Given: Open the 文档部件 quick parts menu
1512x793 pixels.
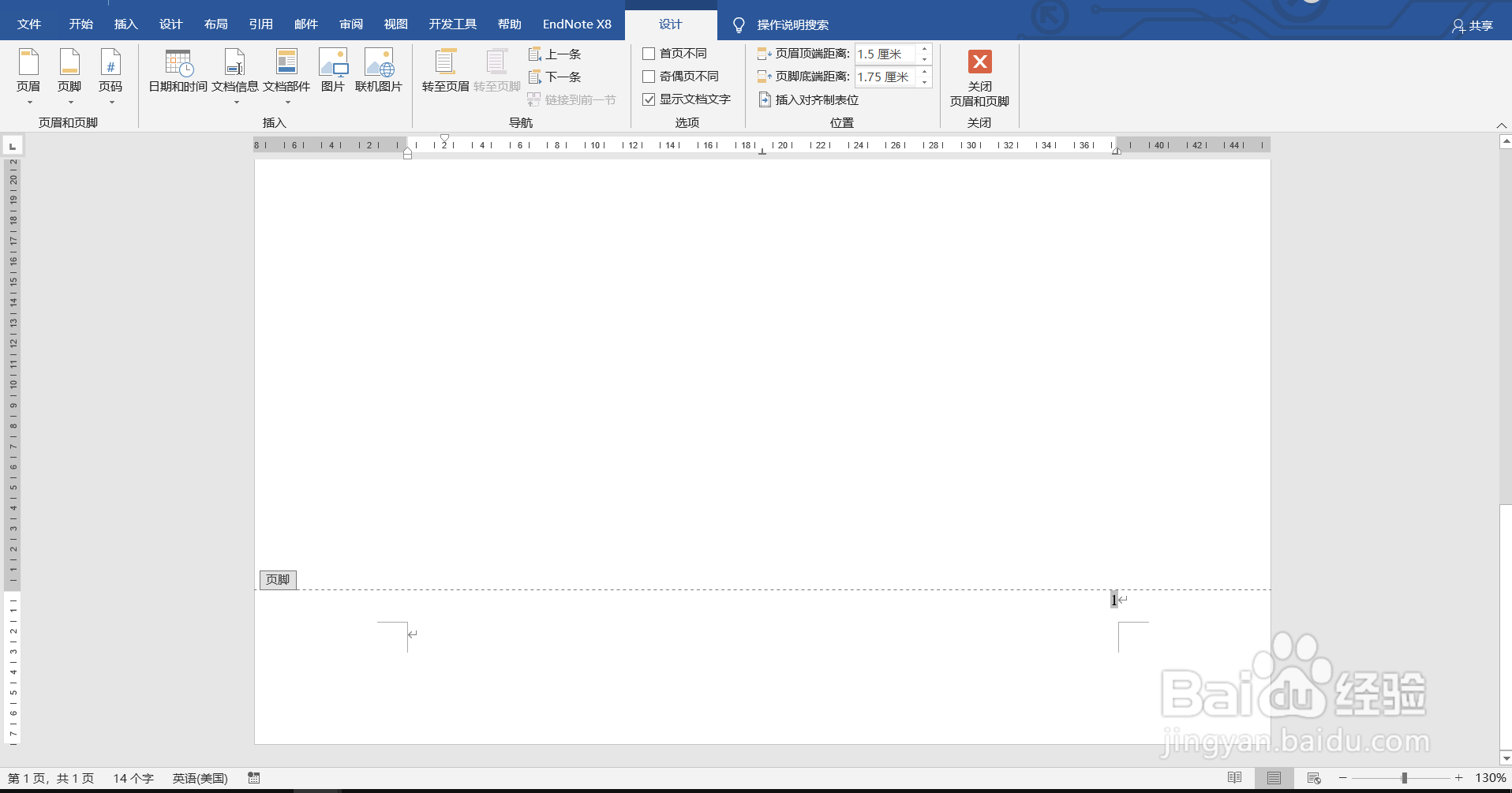Looking at the screenshot, I should click(x=286, y=77).
